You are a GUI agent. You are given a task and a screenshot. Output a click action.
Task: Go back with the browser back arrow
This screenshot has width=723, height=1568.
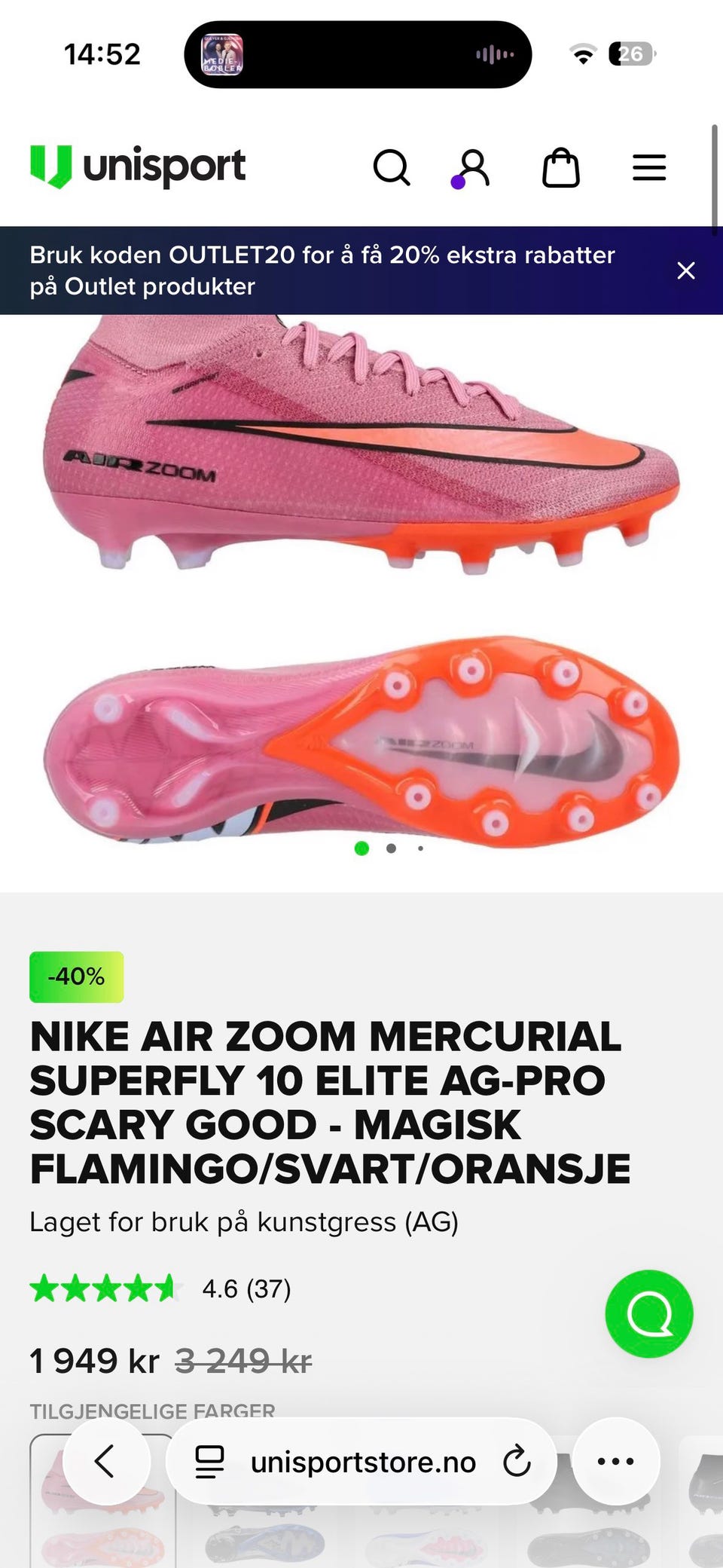pyautogui.click(x=106, y=1461)
